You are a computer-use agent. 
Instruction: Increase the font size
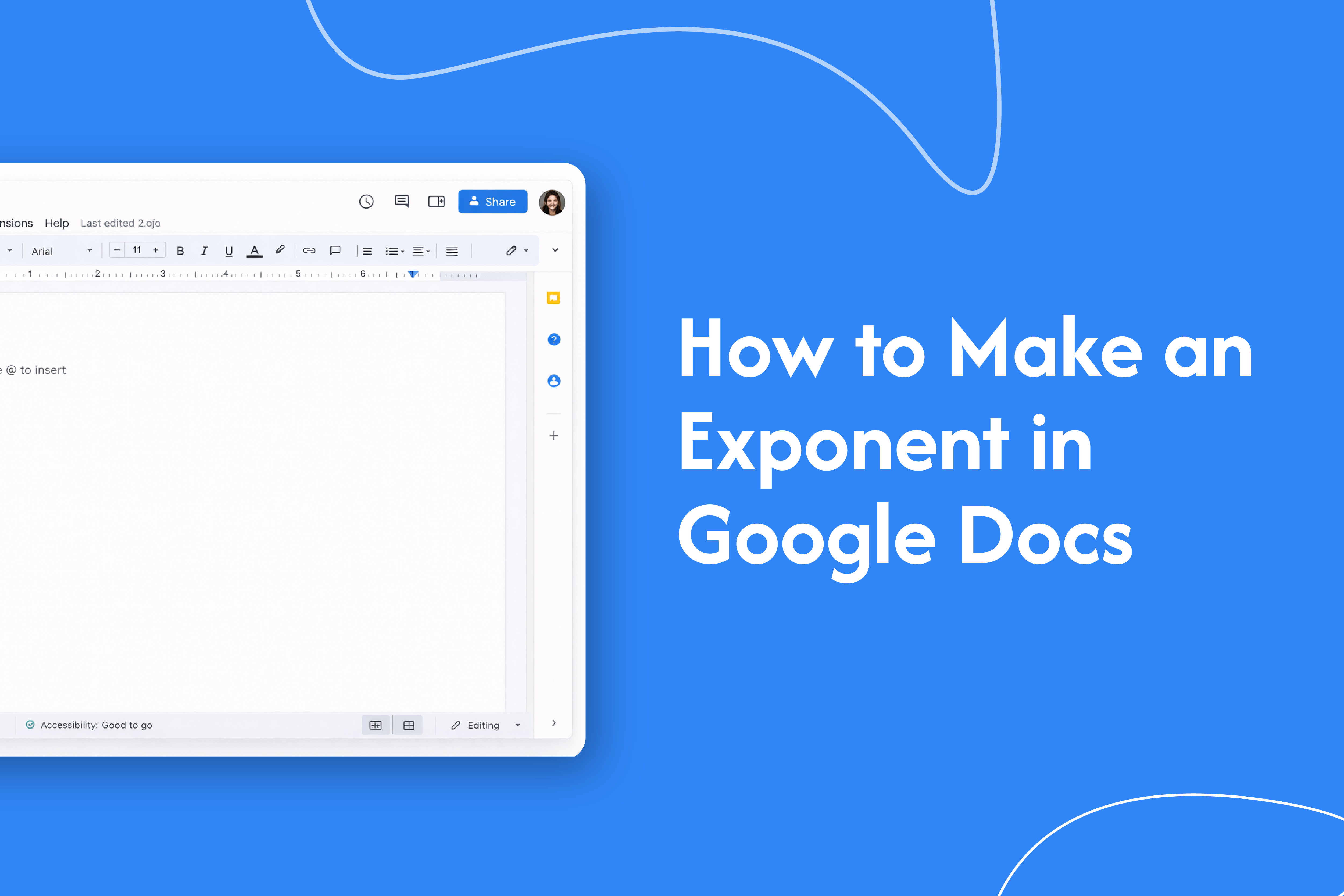point(155,250)
